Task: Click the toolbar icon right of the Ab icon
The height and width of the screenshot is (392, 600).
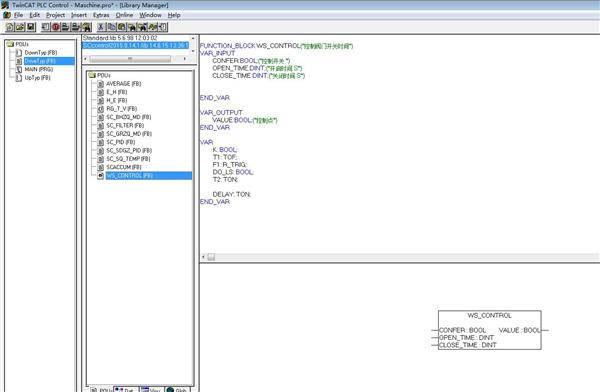Action: [163, 27]
